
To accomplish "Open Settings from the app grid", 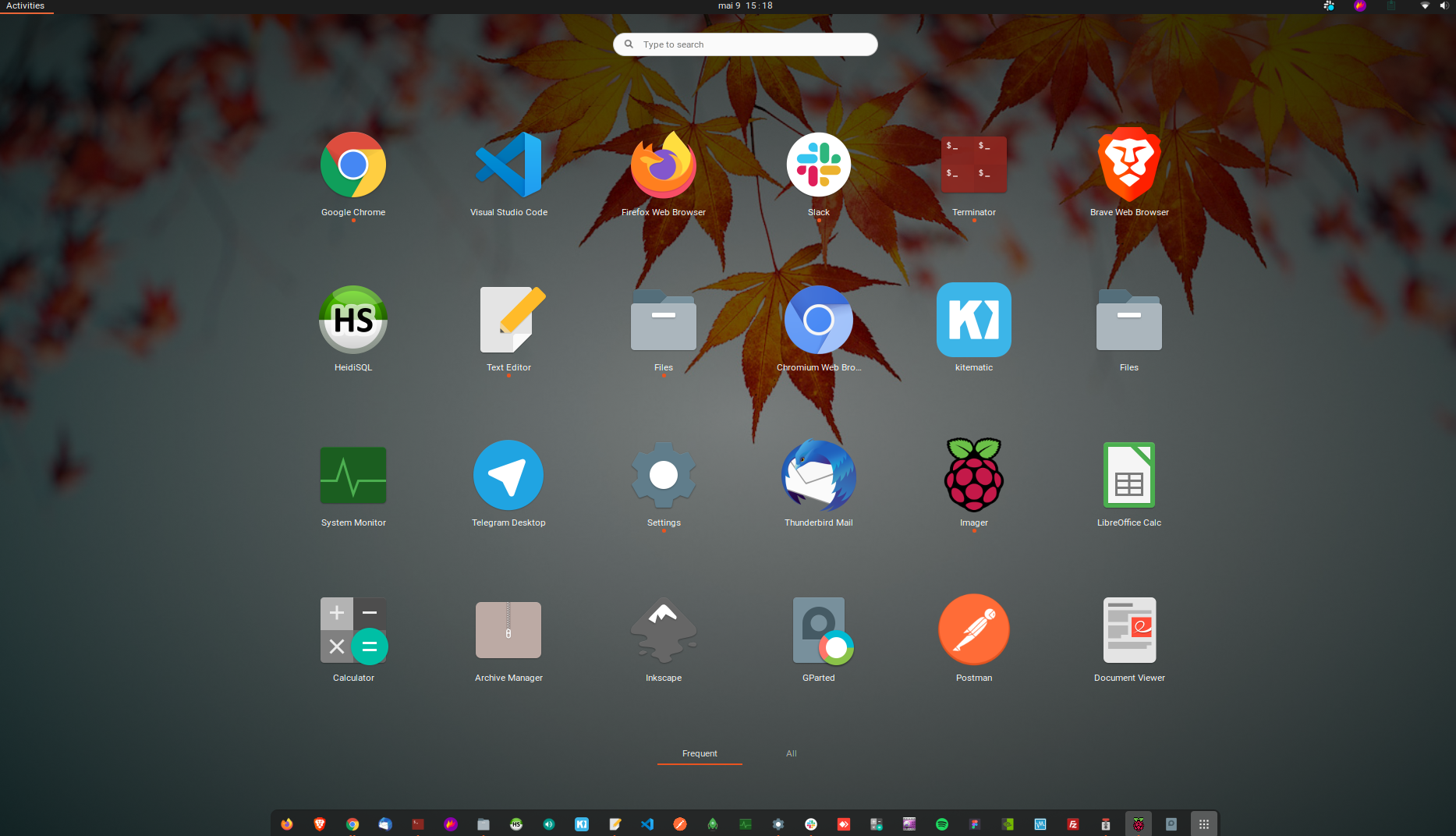I will (x=664, y=476).
